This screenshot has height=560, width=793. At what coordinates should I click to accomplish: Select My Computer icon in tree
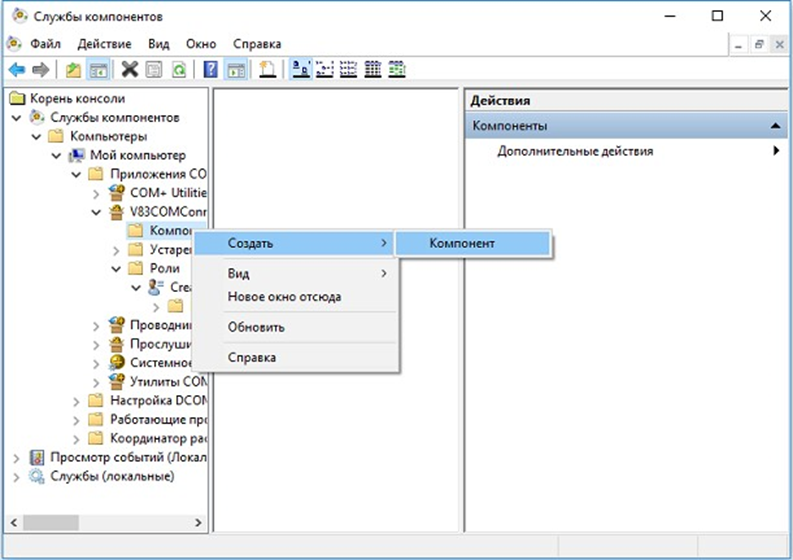(77, 155)
